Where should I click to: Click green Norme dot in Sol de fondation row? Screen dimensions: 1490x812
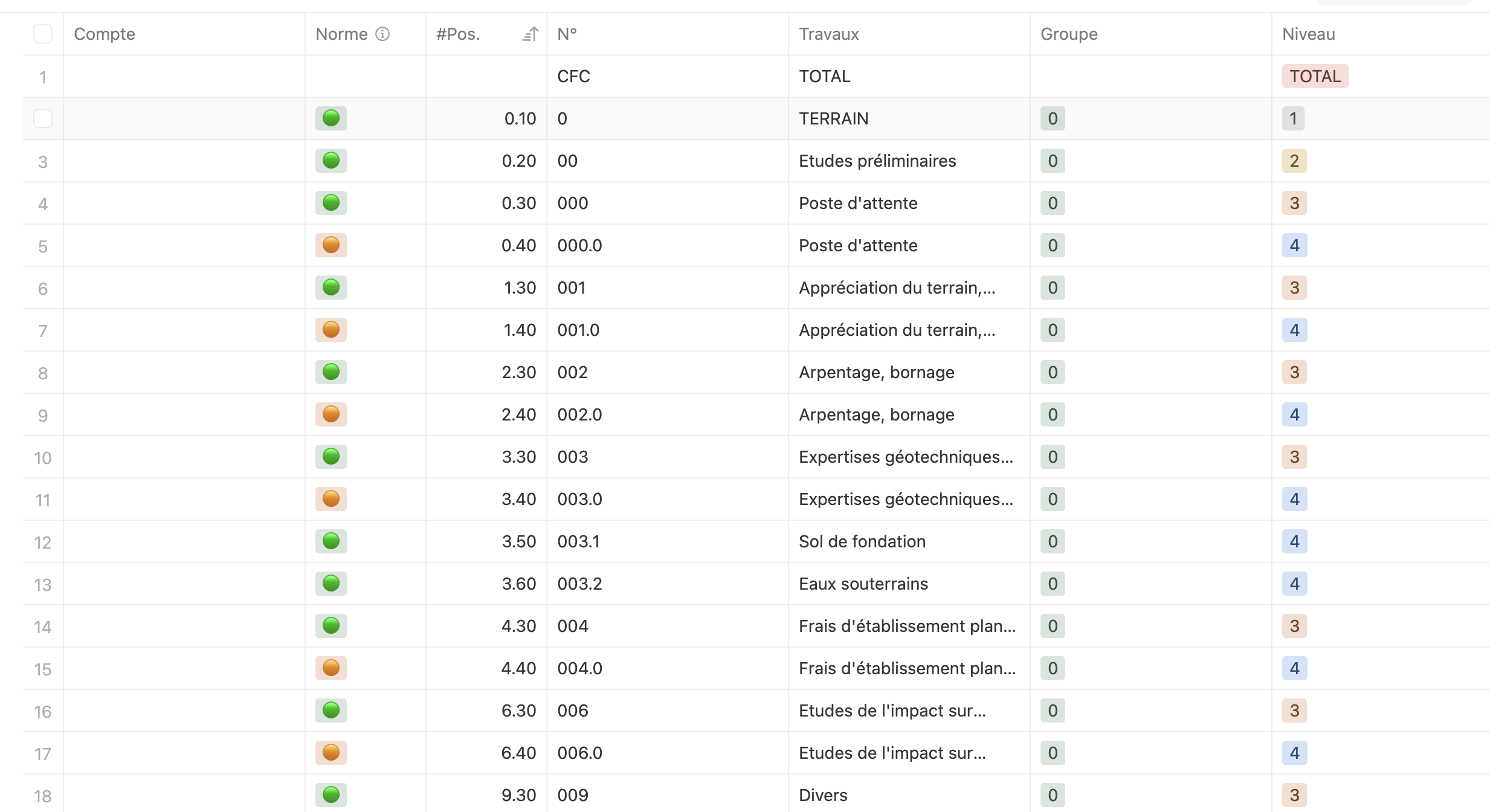[331, 541]
